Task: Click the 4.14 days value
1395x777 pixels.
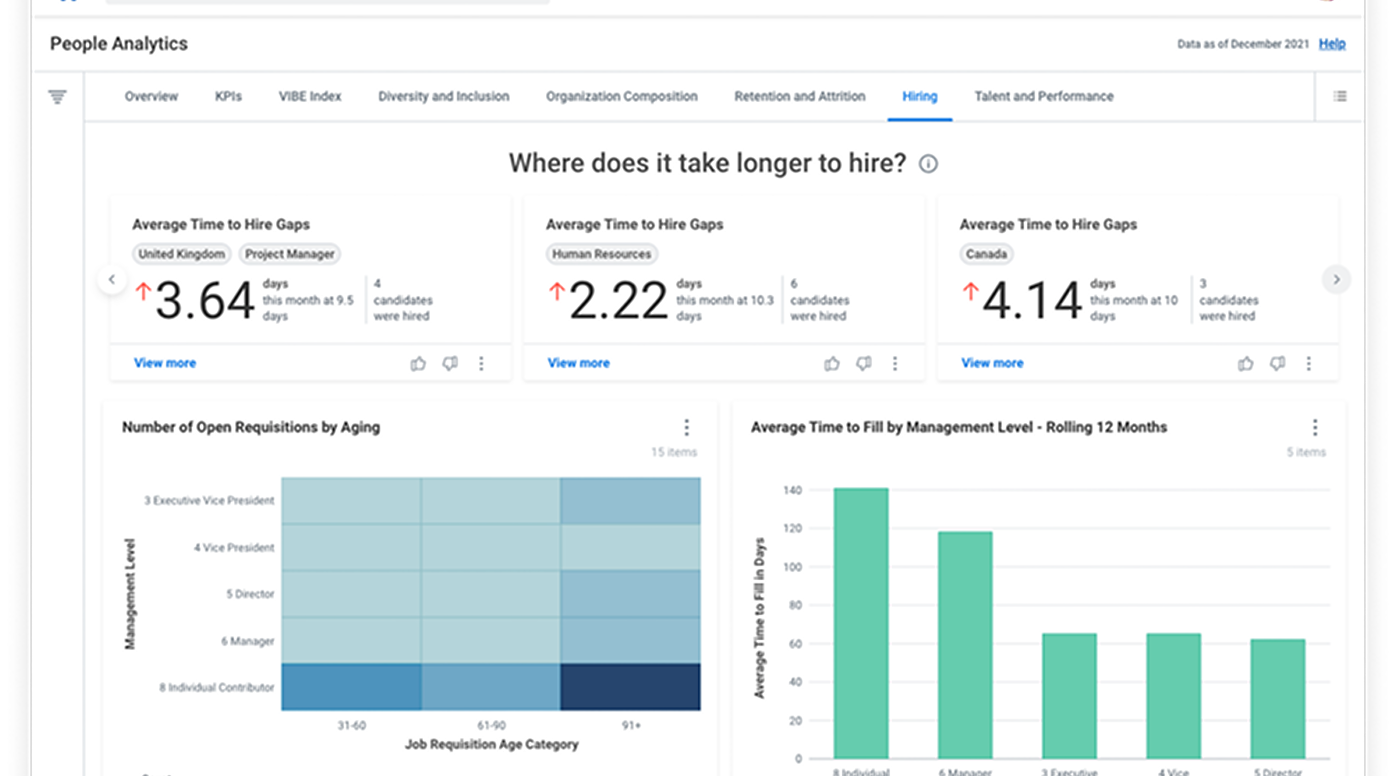Action: click(1032, 301)
